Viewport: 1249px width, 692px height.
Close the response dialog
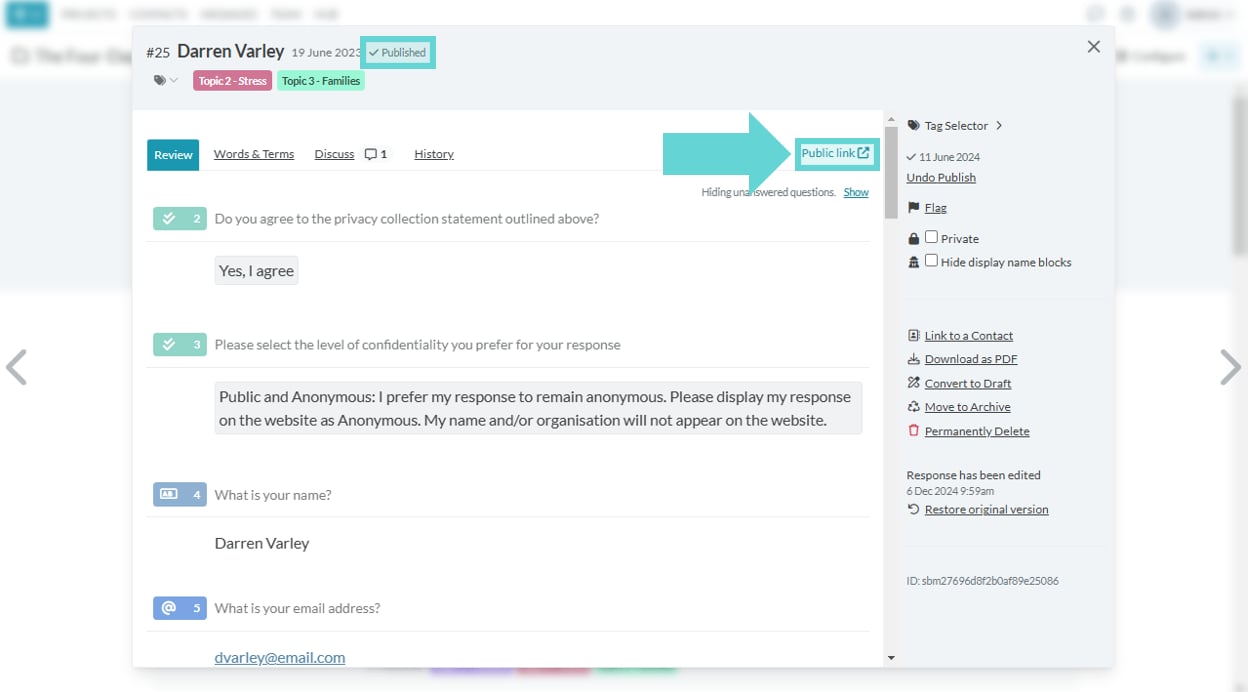(x=1093, y=47)
